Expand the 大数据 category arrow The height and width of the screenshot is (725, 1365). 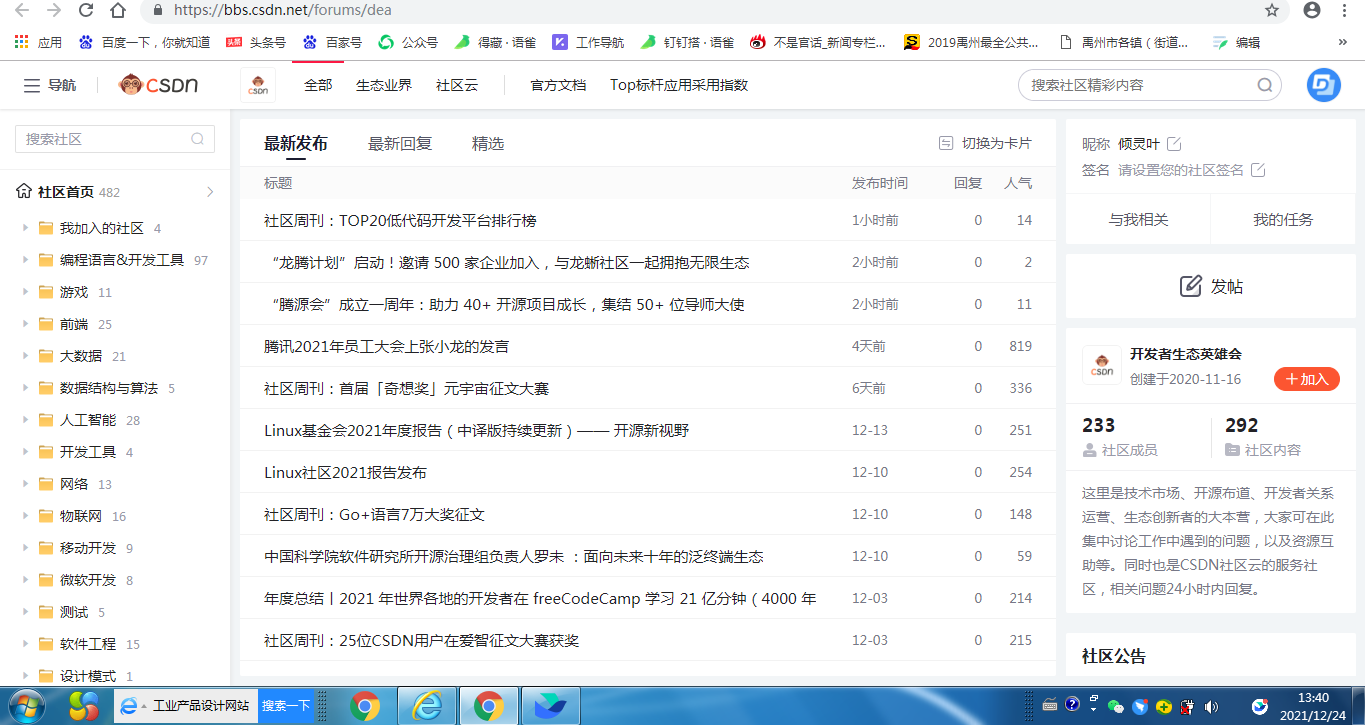point(25,356)
